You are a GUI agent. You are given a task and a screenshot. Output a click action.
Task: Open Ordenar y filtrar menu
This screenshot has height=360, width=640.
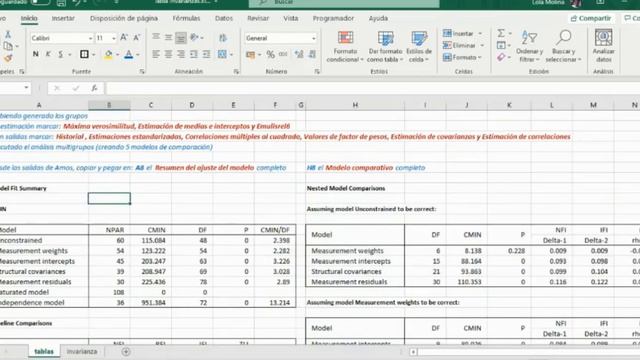pos(529,46)
